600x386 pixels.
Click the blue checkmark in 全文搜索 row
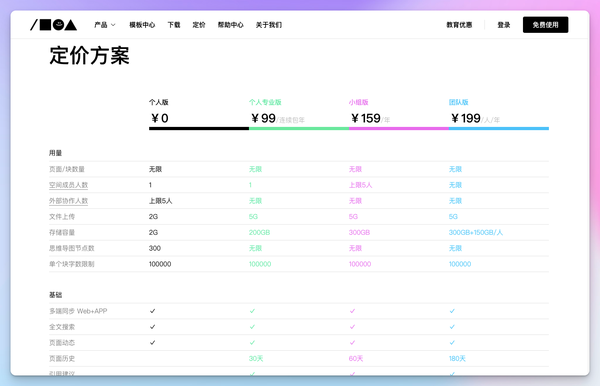point(452,327)
